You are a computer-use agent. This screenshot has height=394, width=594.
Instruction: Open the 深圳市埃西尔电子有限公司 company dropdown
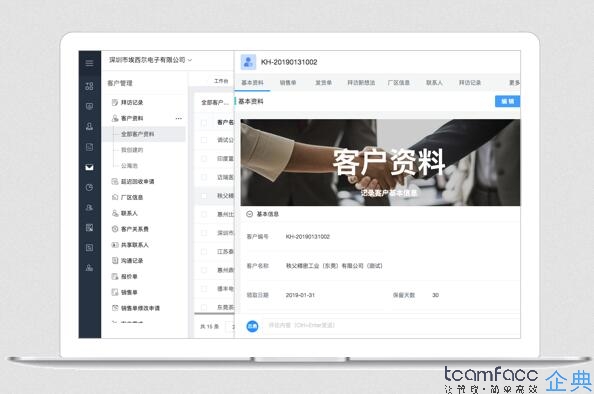[150, 60]
